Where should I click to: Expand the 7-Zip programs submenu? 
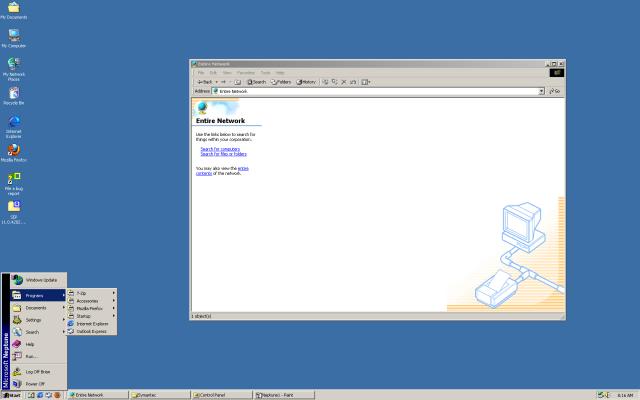[92, 293]
